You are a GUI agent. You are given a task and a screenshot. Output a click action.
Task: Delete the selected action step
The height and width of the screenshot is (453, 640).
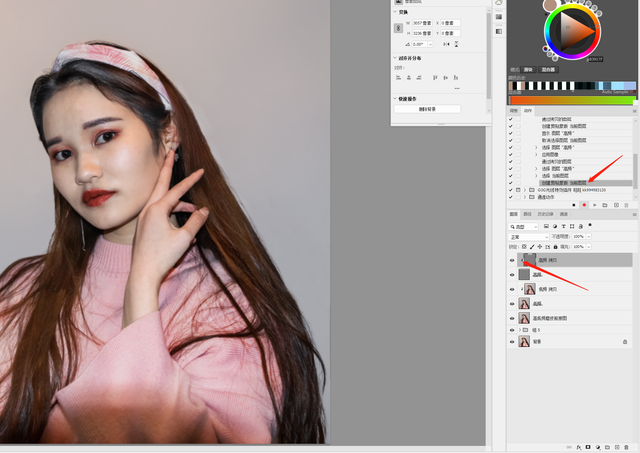pos(627,205)
